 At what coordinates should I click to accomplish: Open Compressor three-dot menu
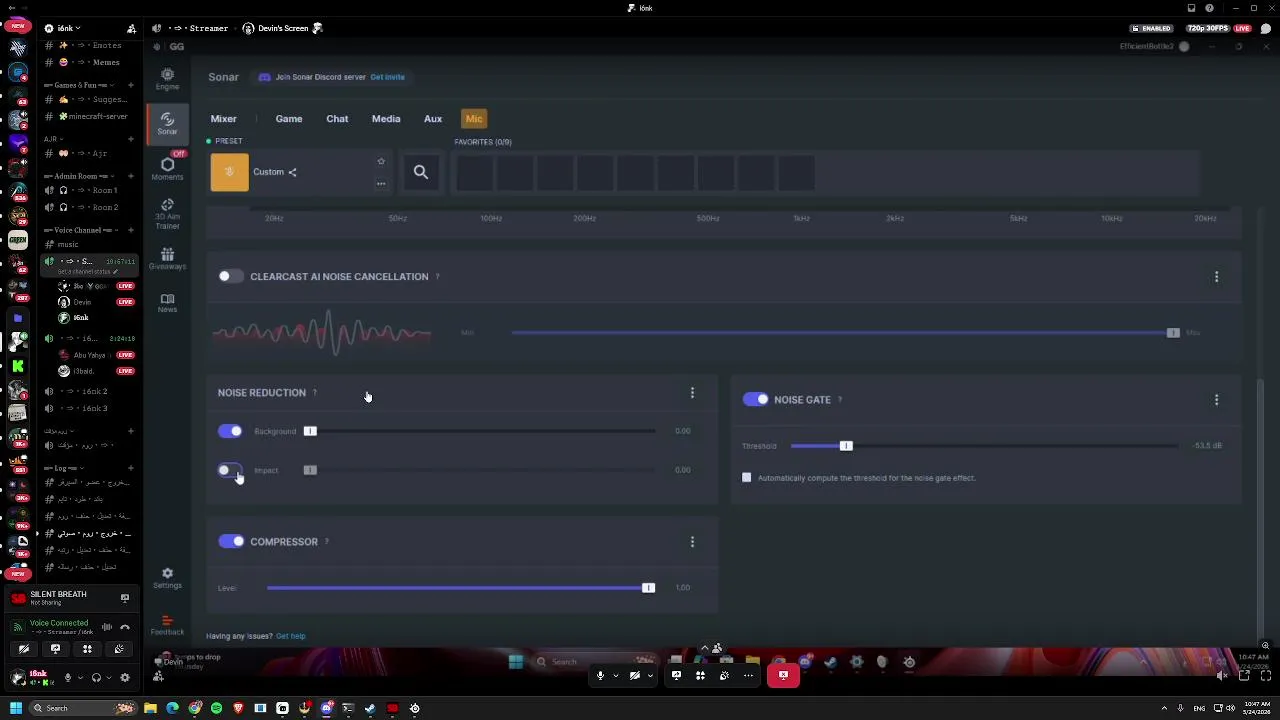tap(692, 542)
